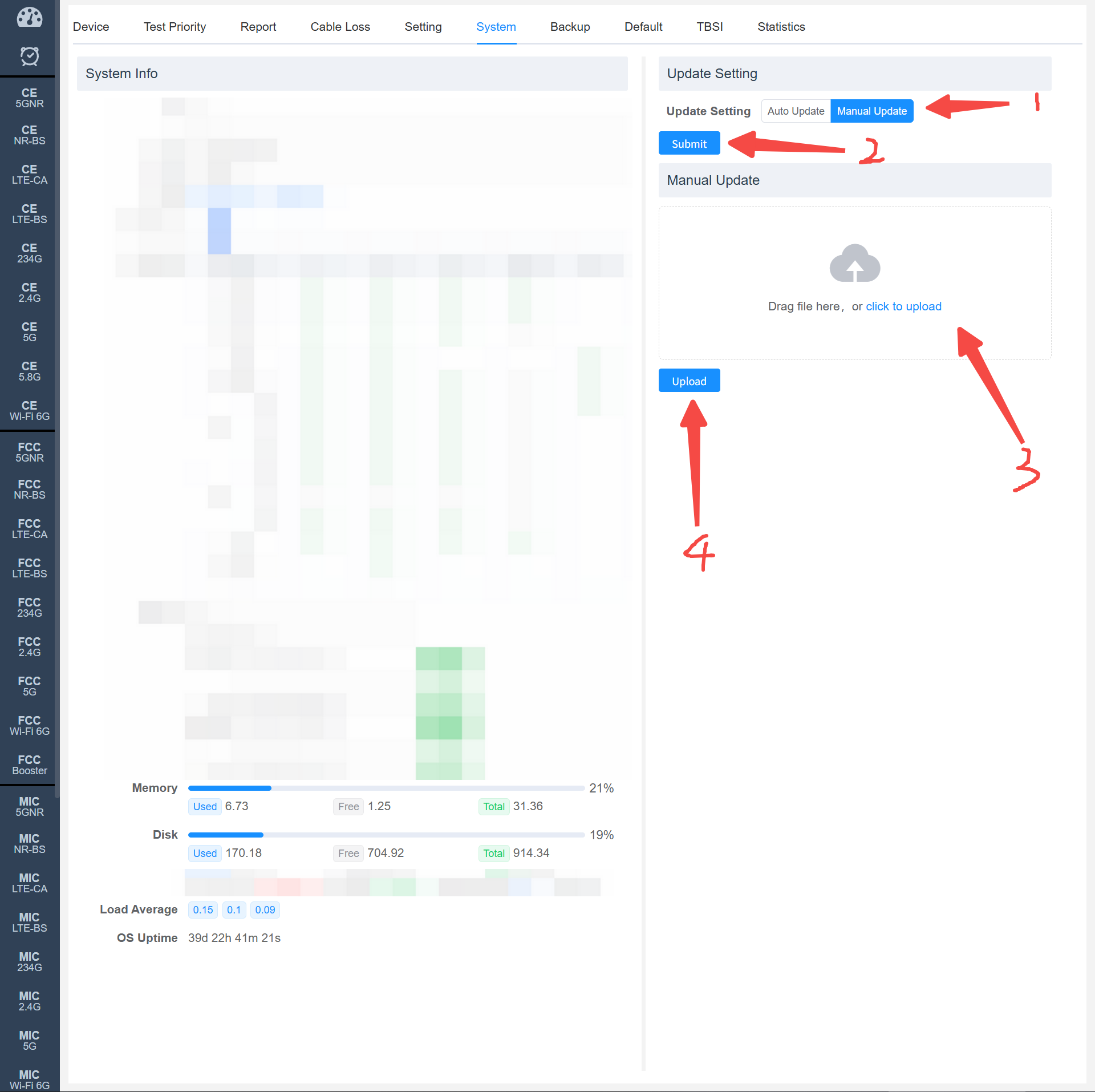This screenshot has height=1092, width=1095.
Task: Switch update mode to Auto Update
Action: pyautogui.click(x=796, y=111)
